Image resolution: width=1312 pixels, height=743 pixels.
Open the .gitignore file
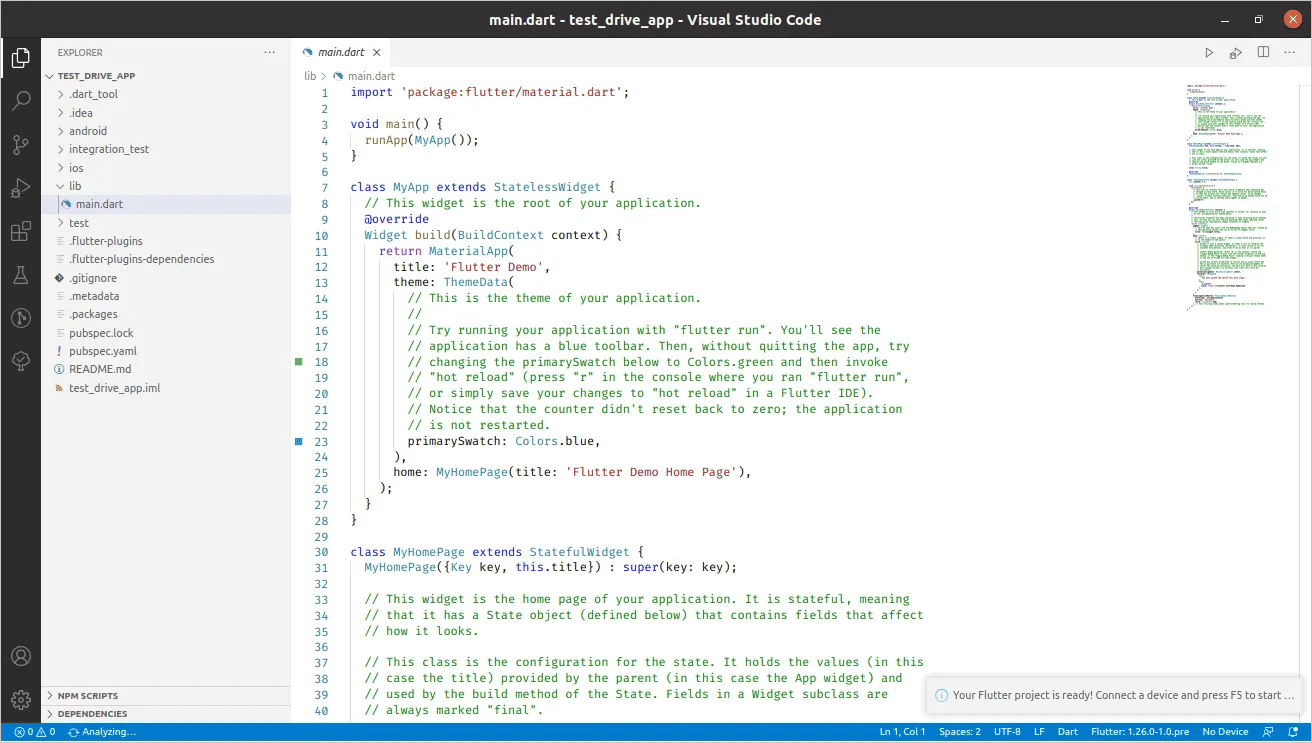tap(165, 278)
